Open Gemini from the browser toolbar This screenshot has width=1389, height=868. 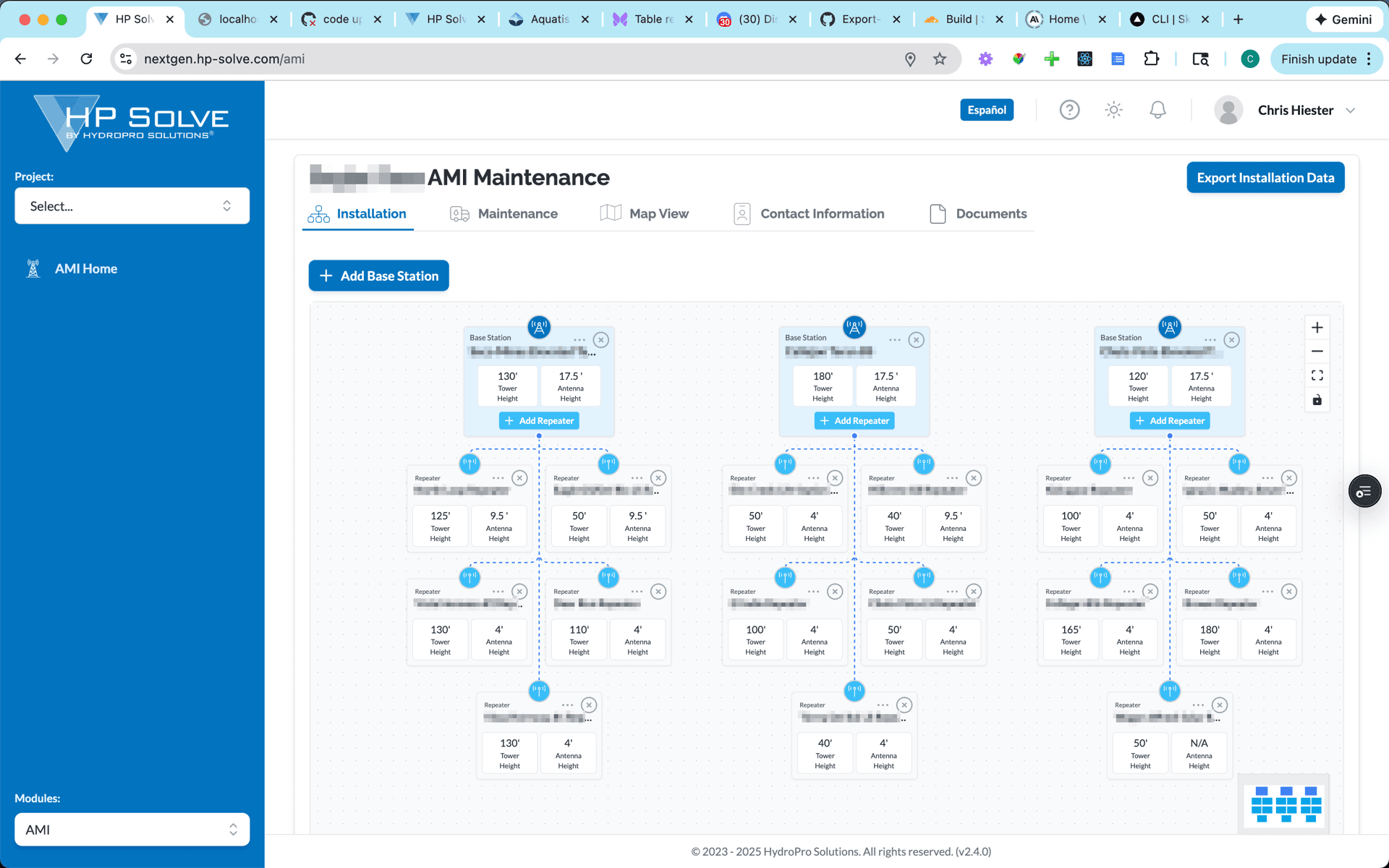(1343, 20)
